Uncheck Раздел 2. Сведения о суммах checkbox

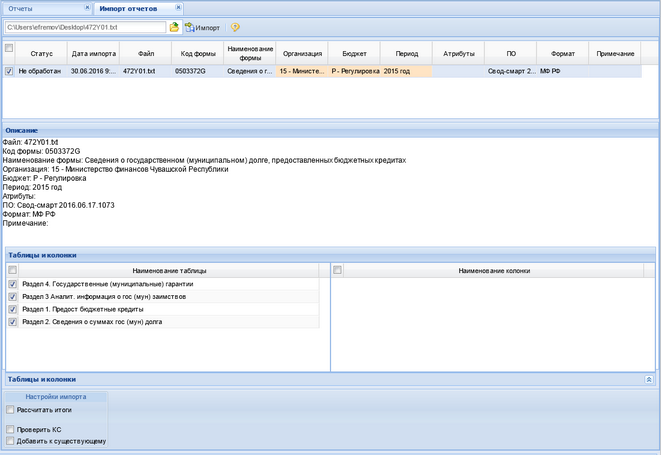tap(12, 322)
